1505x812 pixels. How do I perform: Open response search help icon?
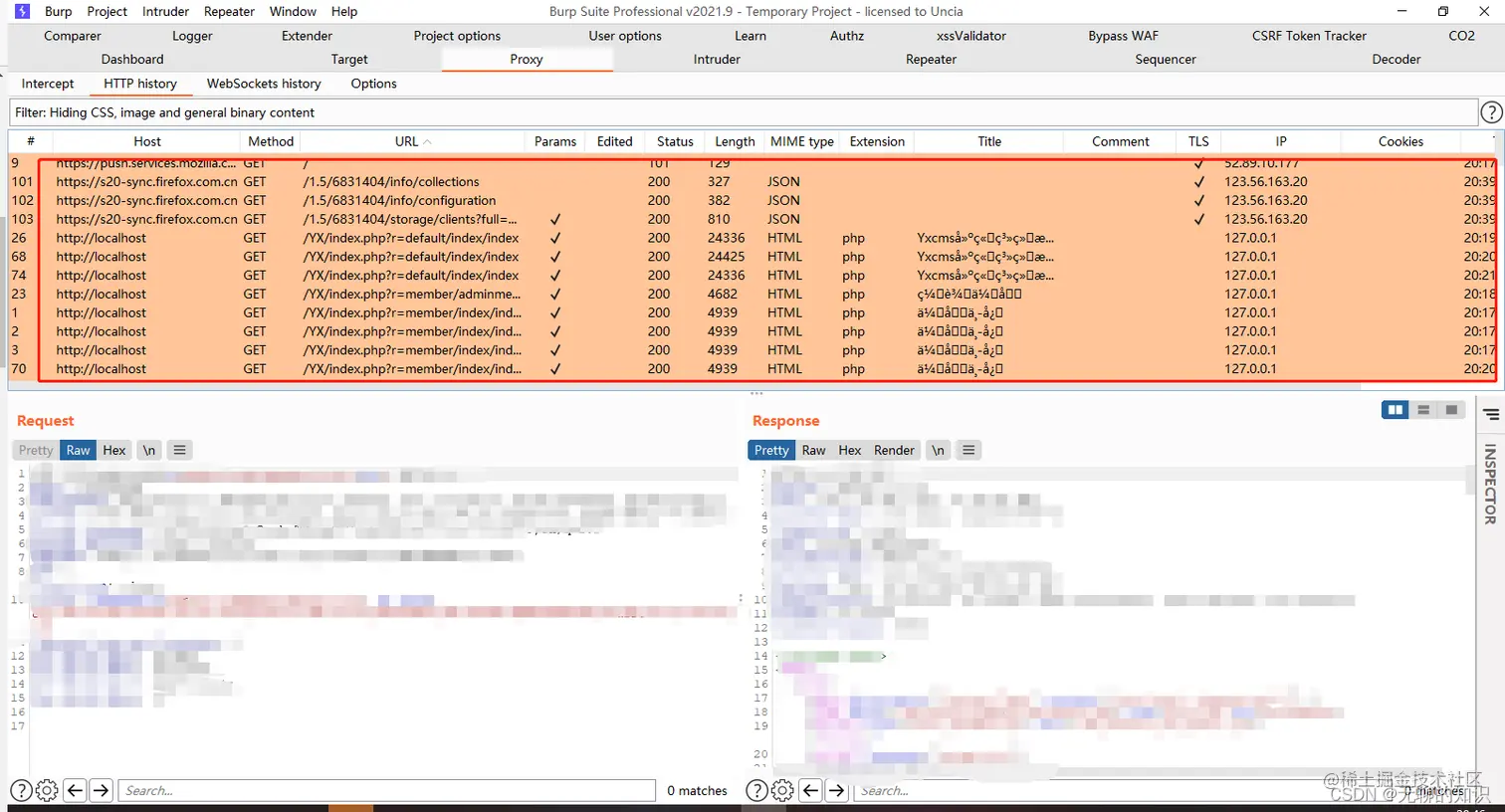click(756, 790)
